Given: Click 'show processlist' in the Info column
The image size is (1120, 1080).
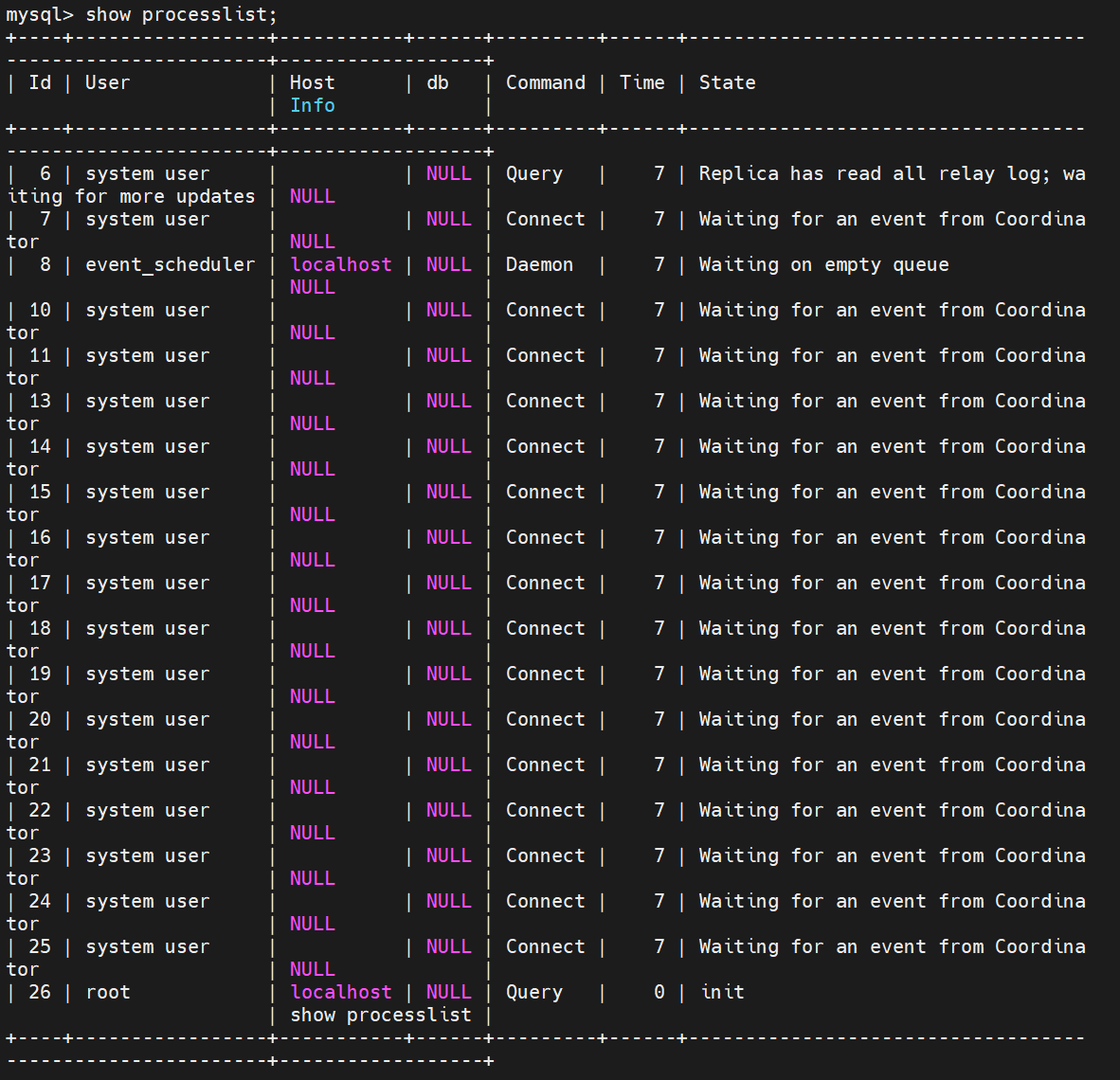Looking at the screenshot, I should pos(381,1015).
